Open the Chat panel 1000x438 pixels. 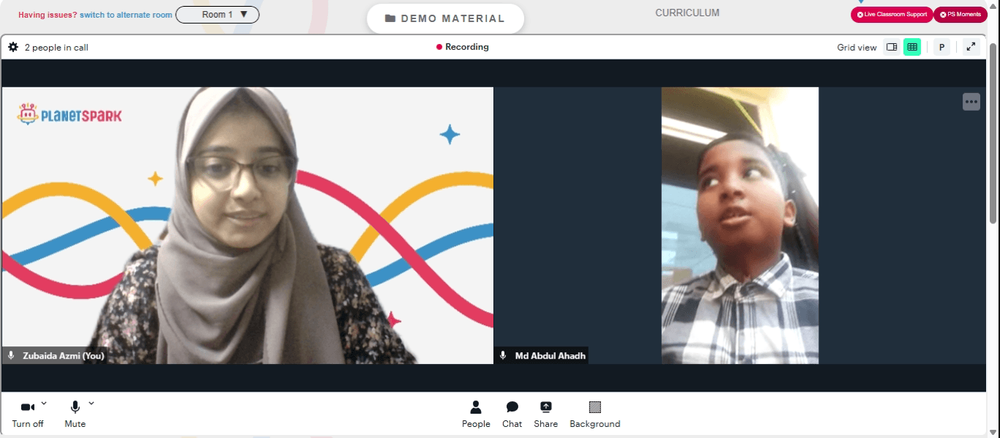click(x=511, y=414)
